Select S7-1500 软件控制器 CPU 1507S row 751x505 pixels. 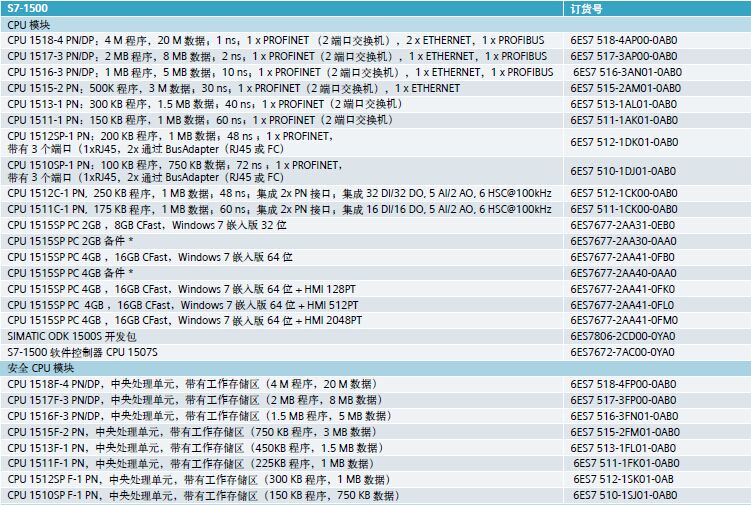tap(82, 353)
